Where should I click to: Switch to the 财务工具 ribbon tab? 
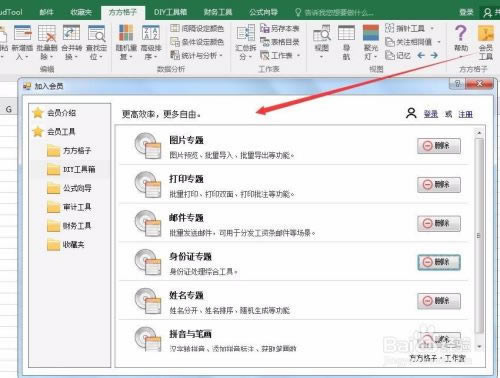point(218,12)
